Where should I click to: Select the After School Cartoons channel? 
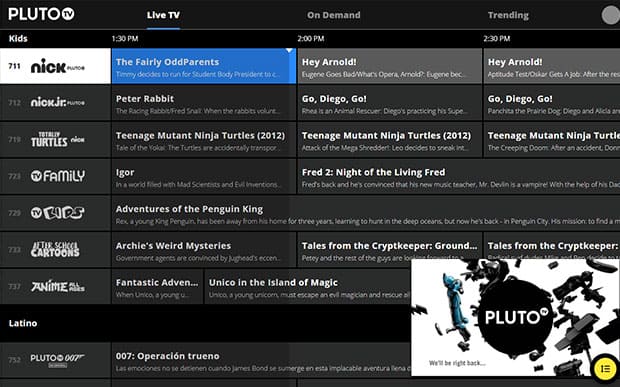pyautogui.click(x=55, y=249)
